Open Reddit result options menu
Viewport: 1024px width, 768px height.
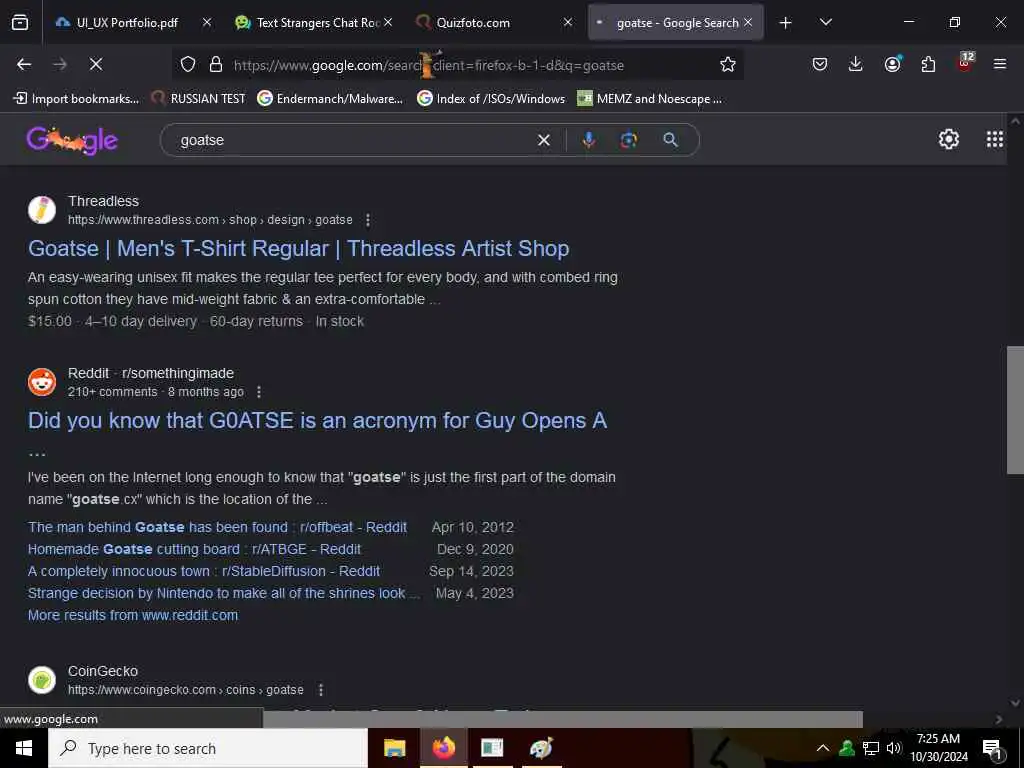pyautogui.click(x=259, y=392)
